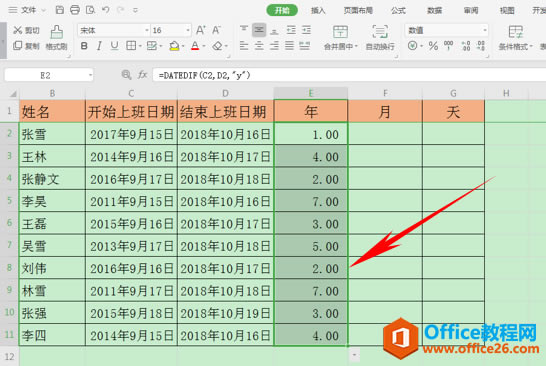Viewport: 546px width, 366px height.
Task: Click the paste options icon below E11
Action: point(354,355)
